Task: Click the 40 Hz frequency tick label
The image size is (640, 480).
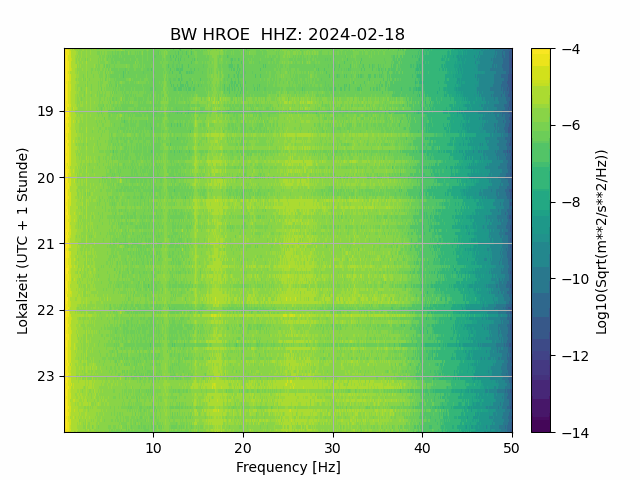Action: [x=422, y=448]
